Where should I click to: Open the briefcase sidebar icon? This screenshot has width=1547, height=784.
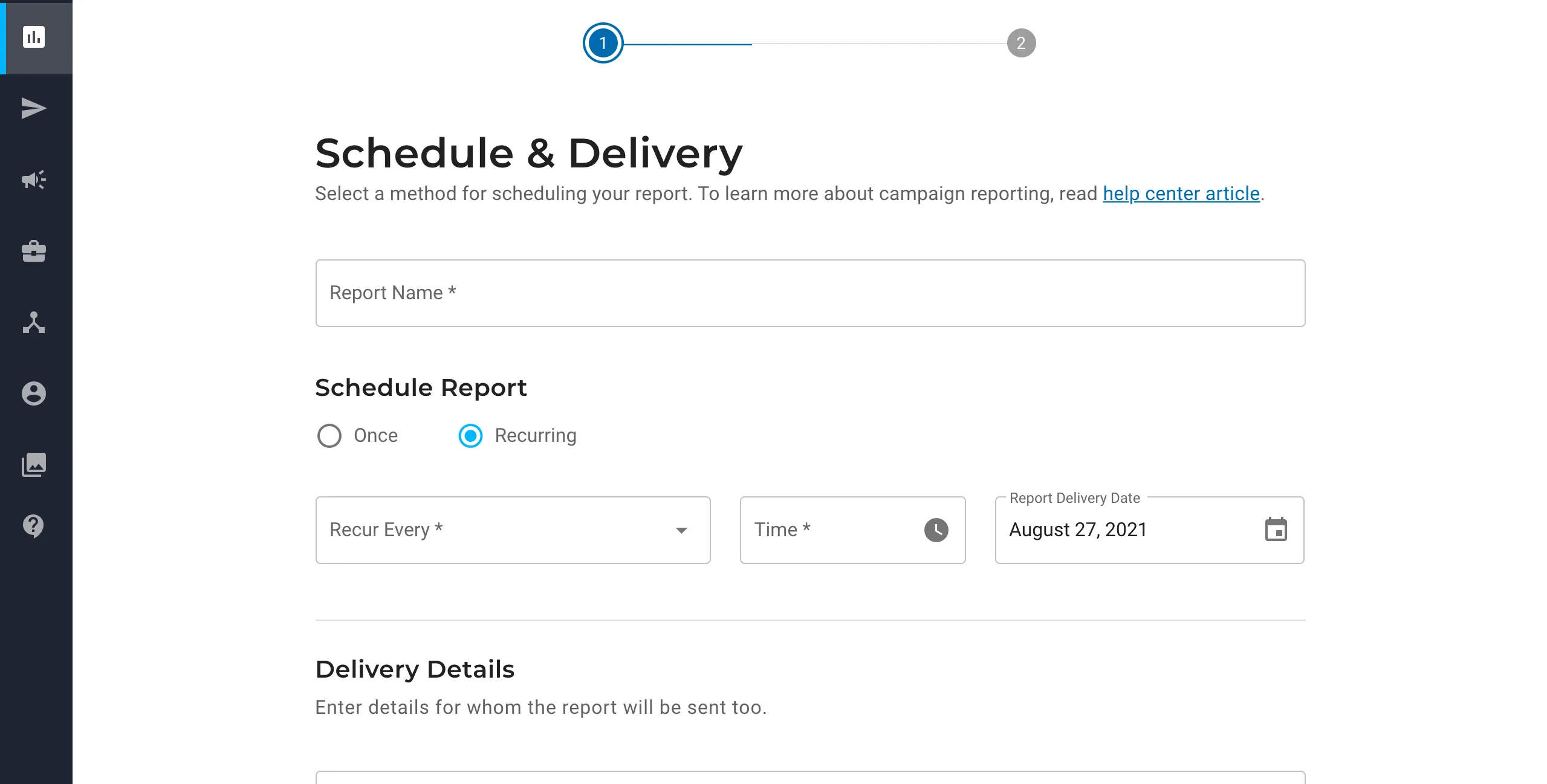pos(34,251)
